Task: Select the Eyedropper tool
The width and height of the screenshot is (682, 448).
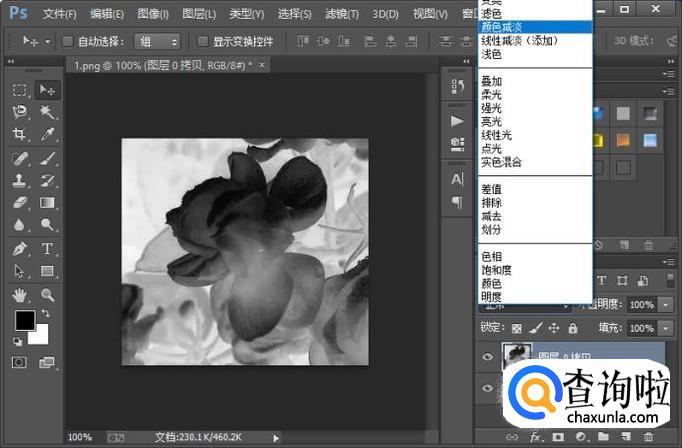Action: pyautogui.click(x=47, y=134)
